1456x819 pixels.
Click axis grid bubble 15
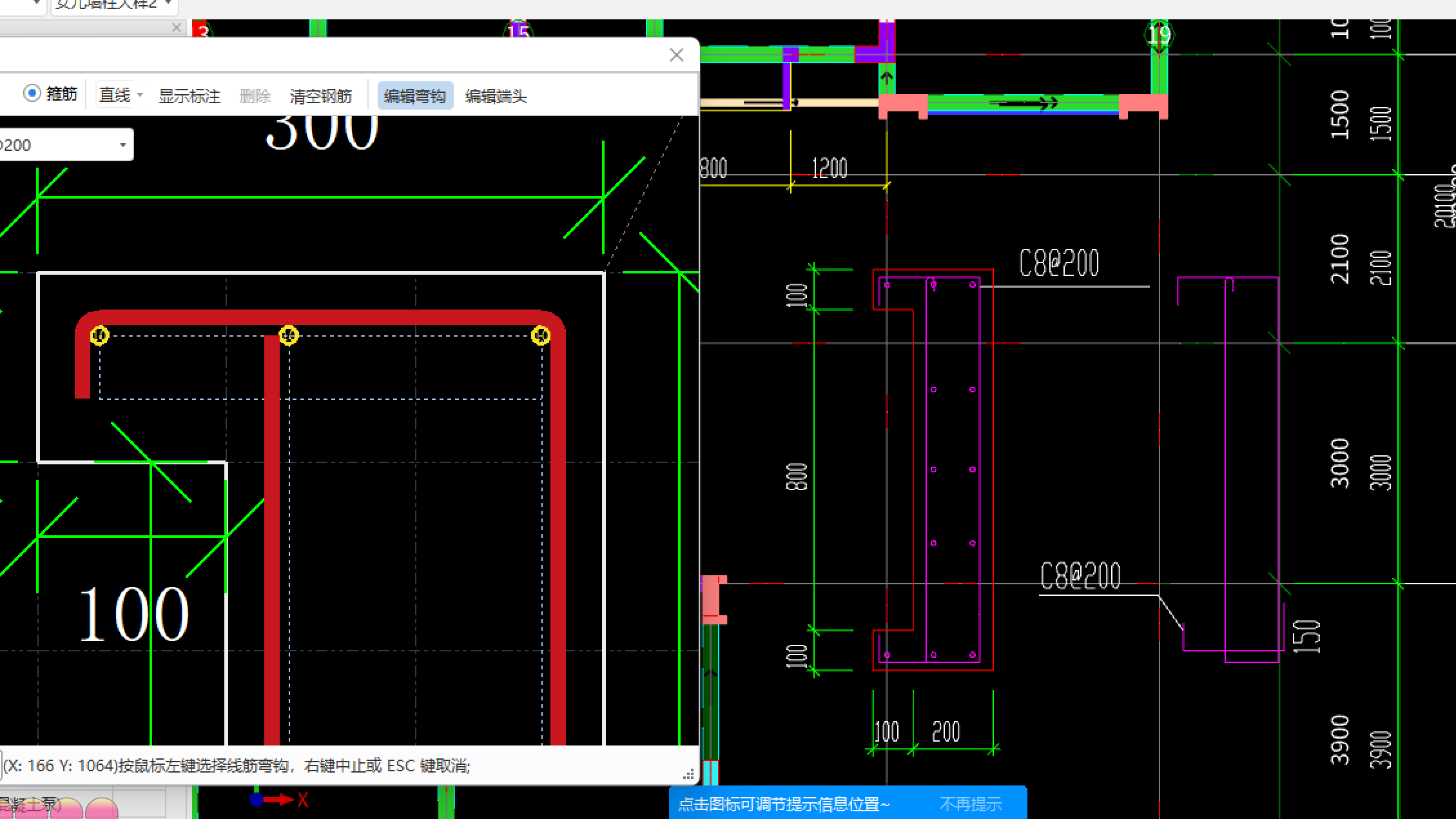[x=518, y=31]
